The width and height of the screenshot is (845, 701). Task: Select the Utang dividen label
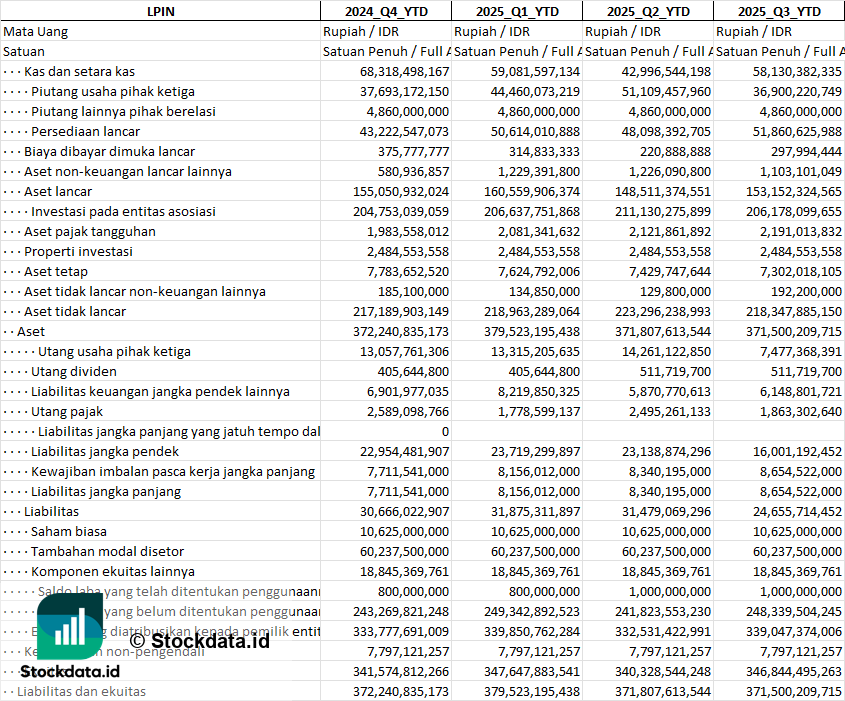tap(73, 372)
